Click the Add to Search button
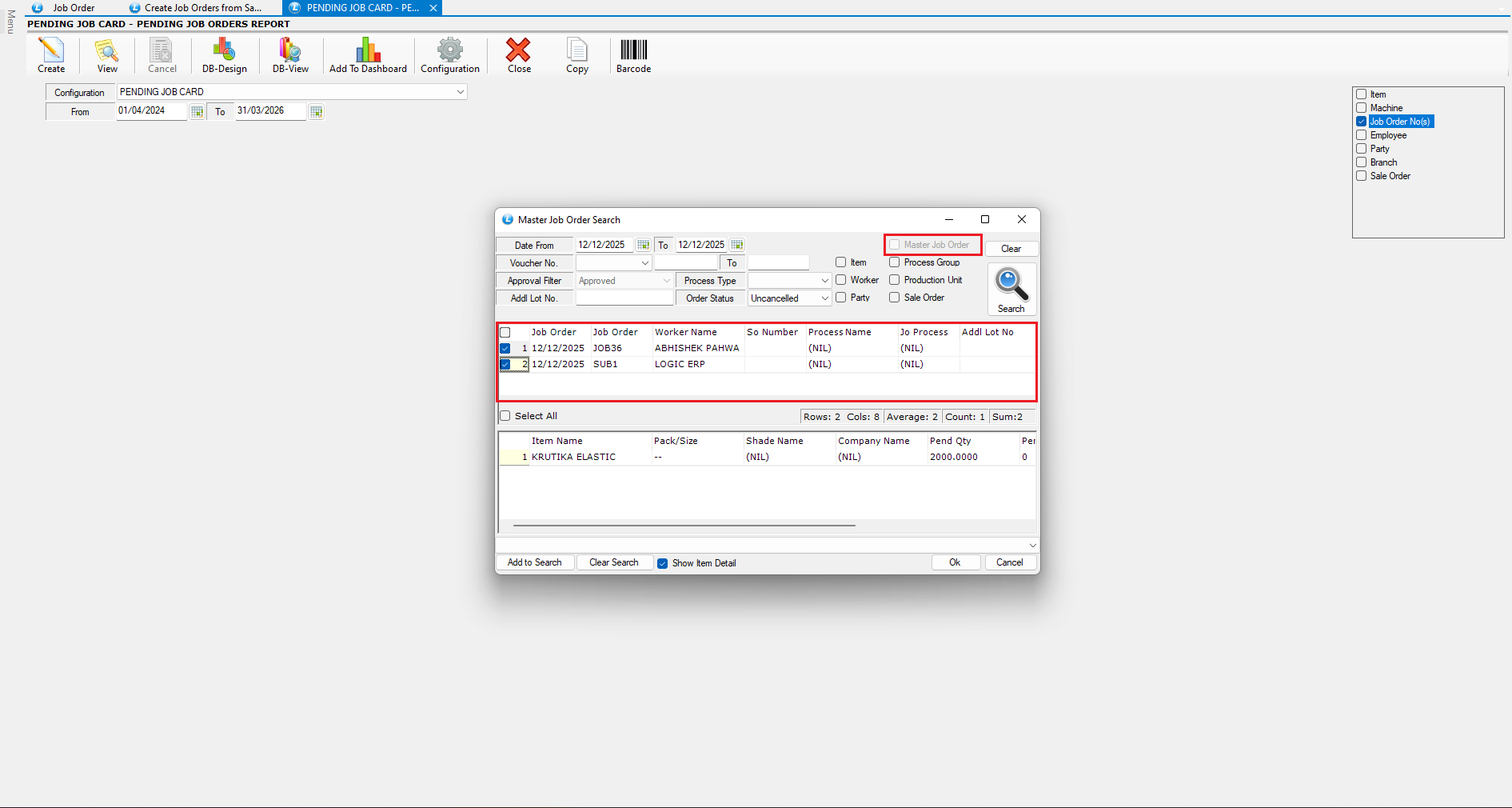 (535, 562)
